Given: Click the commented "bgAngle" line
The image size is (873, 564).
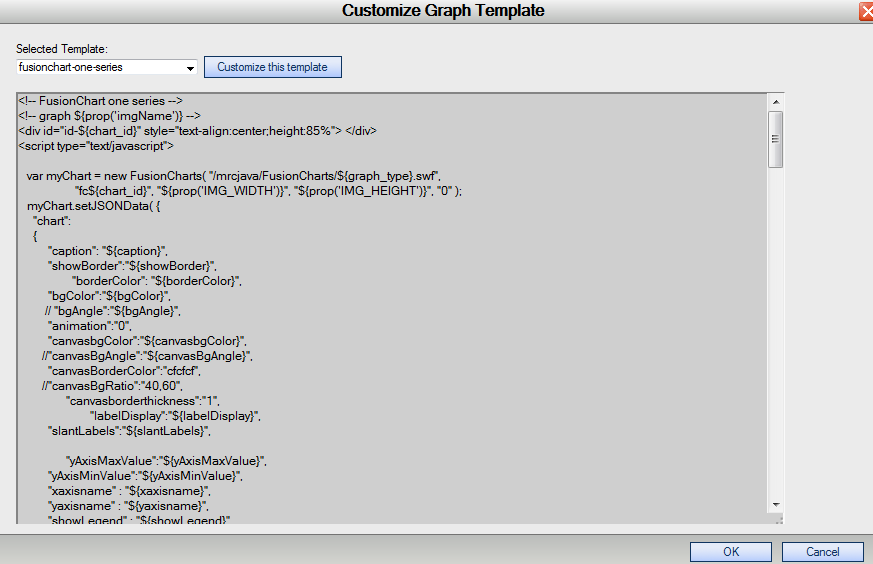Looking at the screenshot, I should [x=113, y=312].
